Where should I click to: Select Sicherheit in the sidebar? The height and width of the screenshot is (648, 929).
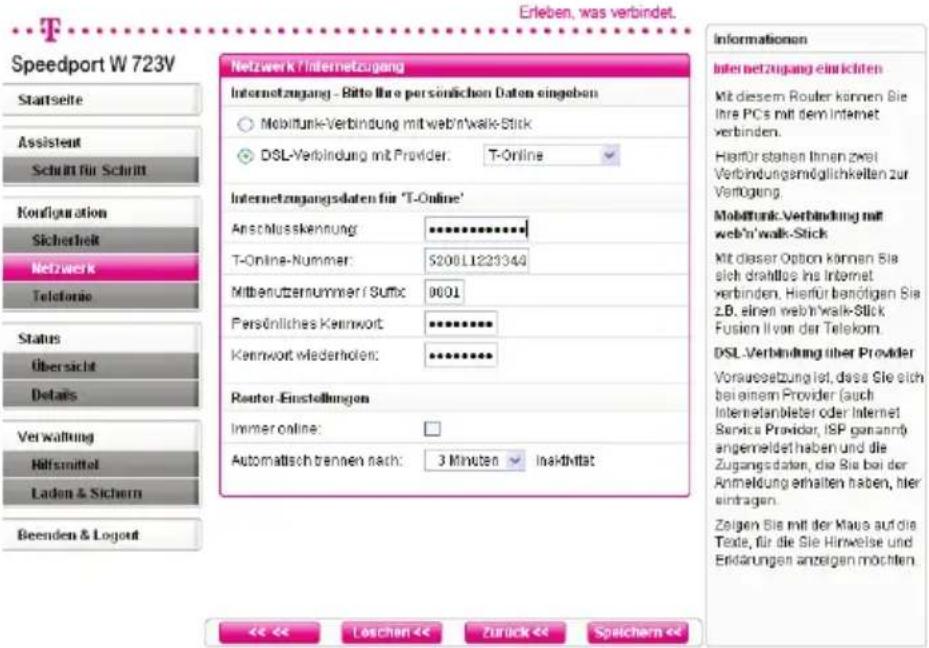click(101, 240)
